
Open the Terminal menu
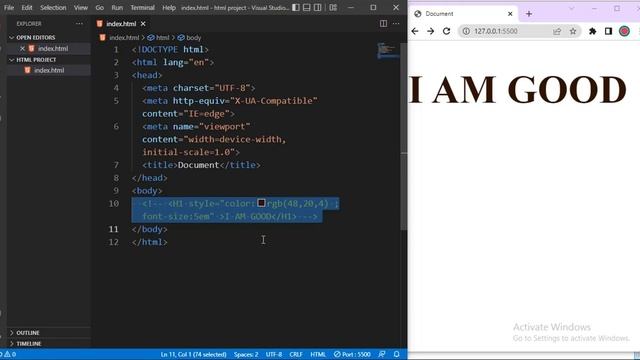coord(142,7)
